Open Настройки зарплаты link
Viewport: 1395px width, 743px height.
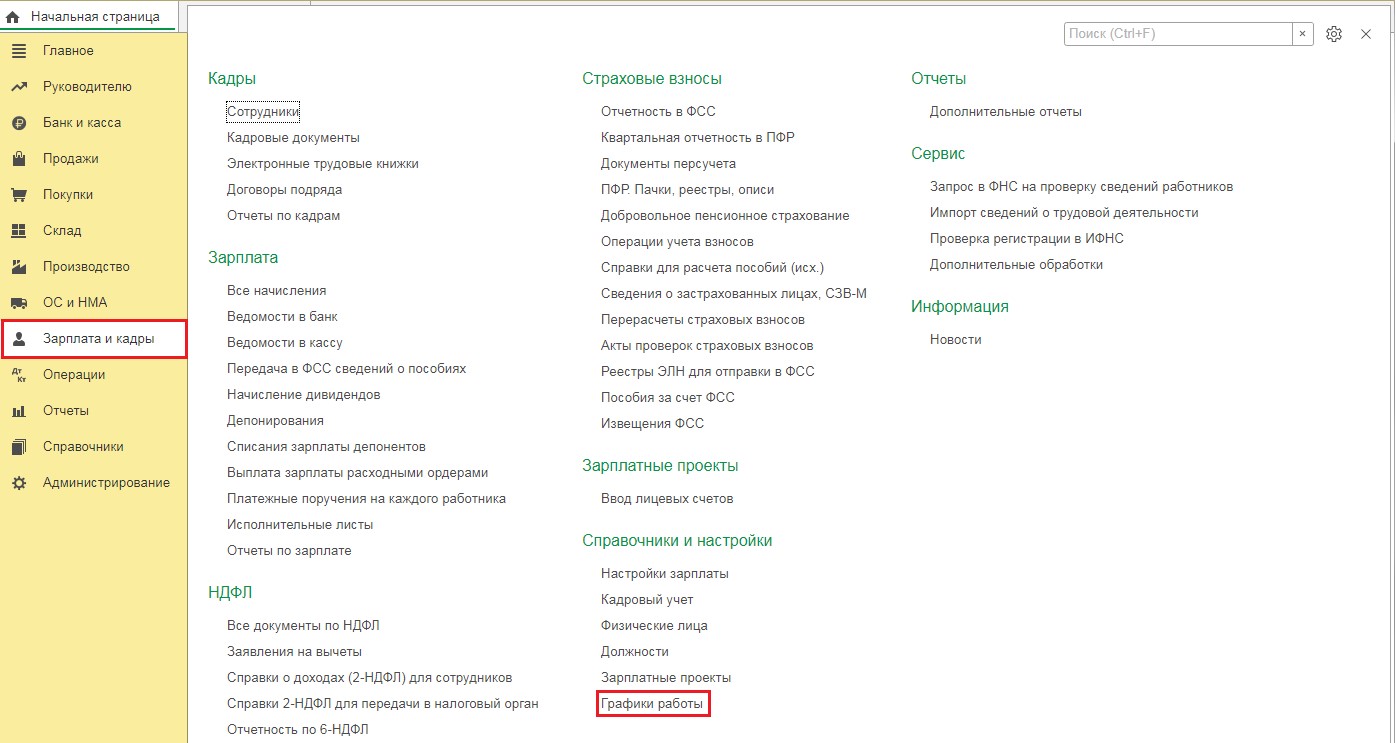(664, 574)
